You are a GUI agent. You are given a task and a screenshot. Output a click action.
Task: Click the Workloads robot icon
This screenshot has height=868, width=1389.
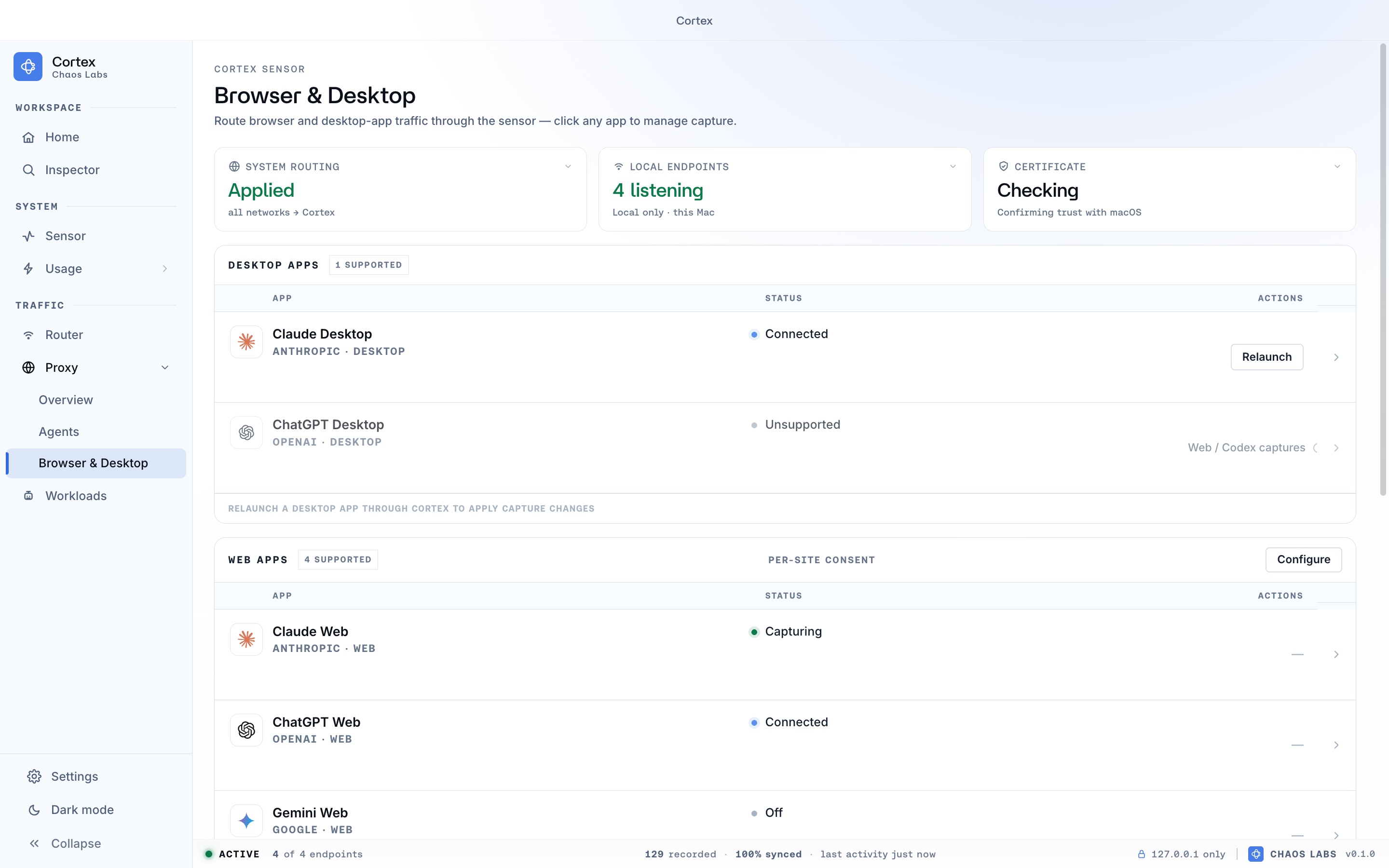click(x=28, y=495)
